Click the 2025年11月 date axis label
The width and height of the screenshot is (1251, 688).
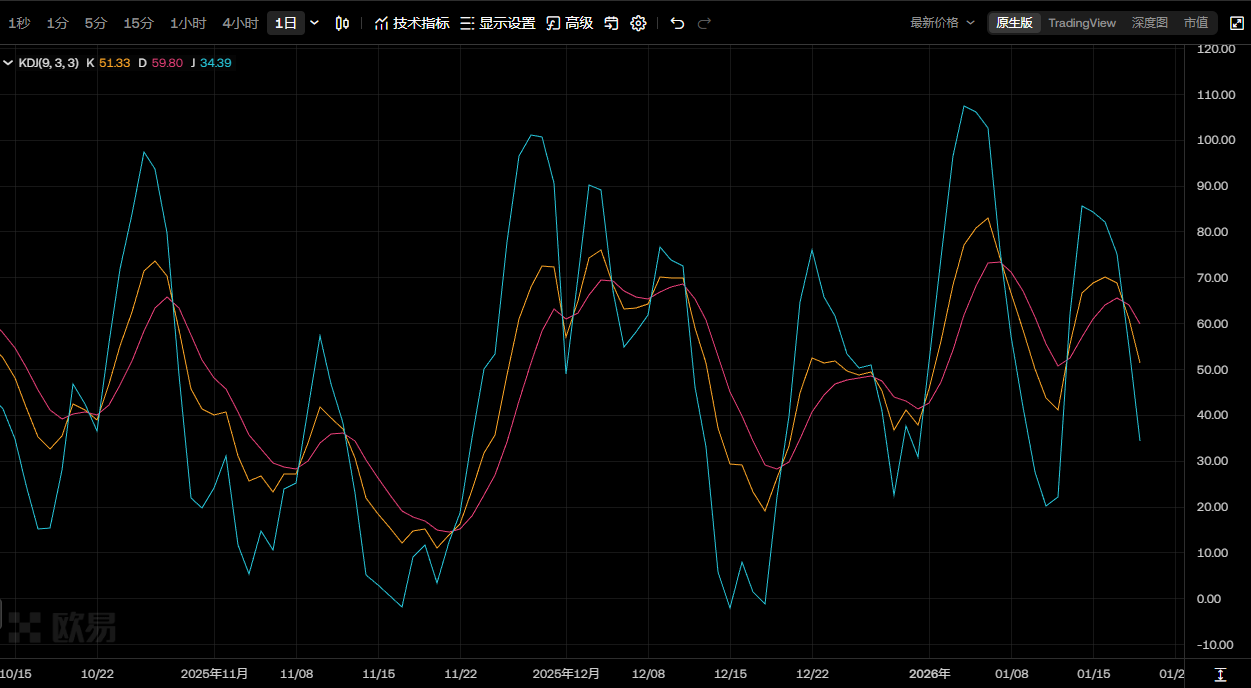coord(215,675)
